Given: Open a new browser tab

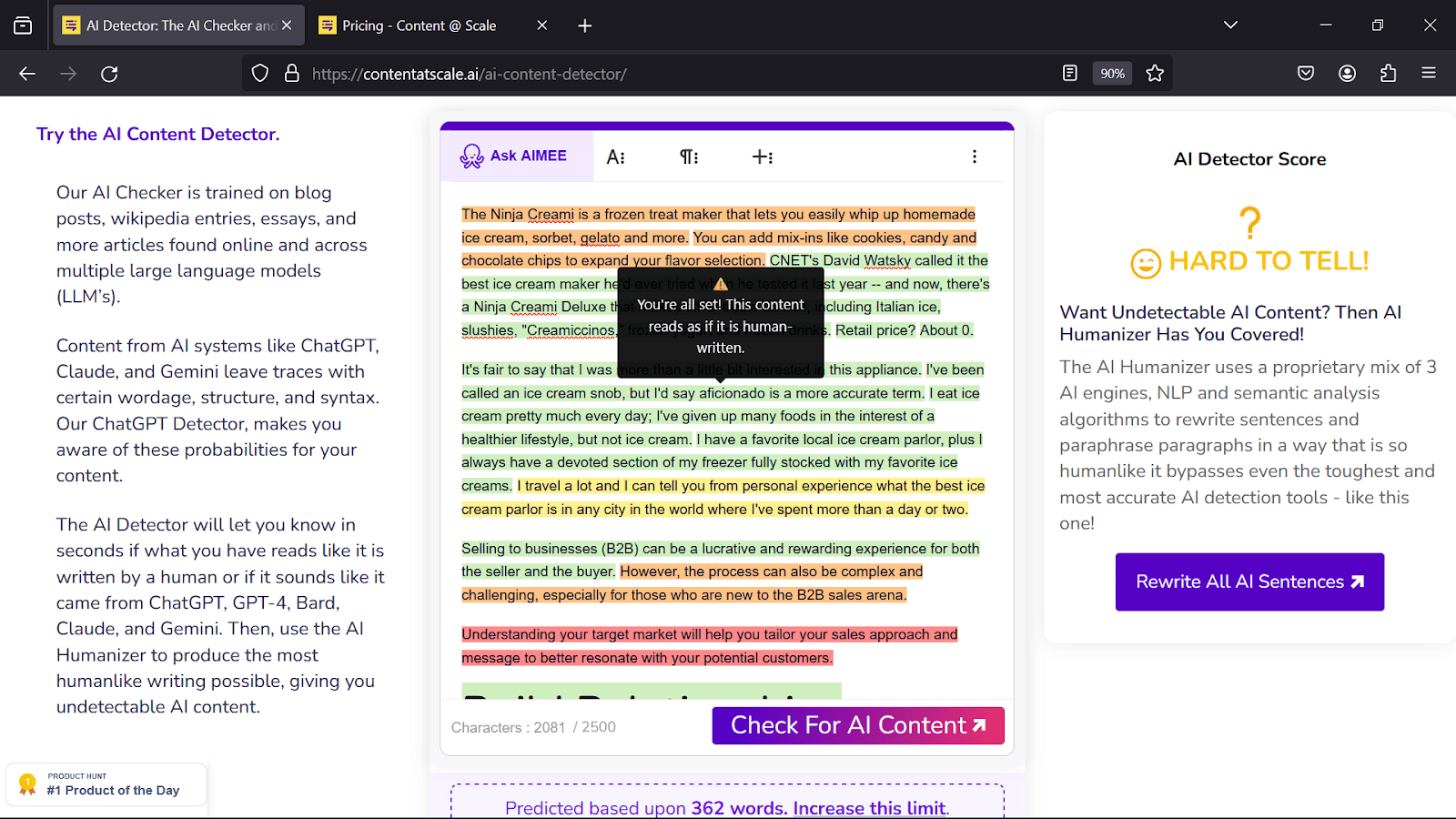Looking at the screenshot, I should (x=585, y=25).
